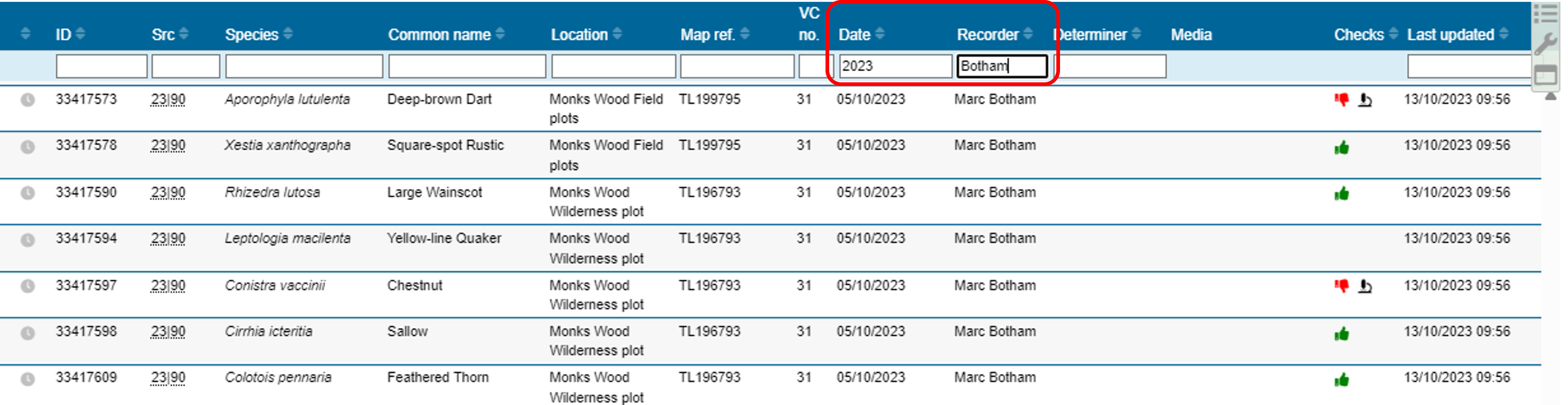1568x405 pixels.
Task: Select species Rhizedra lutosa
Action: click(272, 192)
